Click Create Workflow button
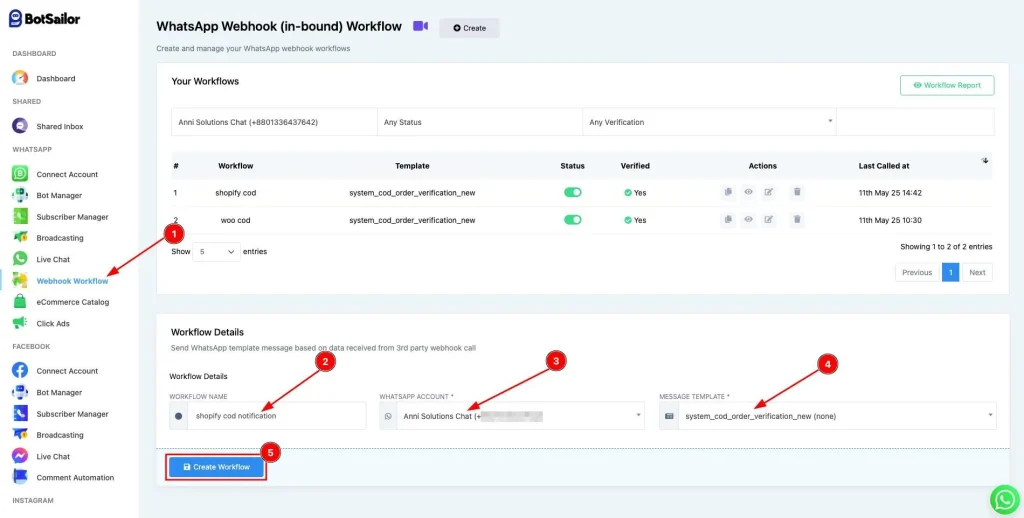This screenshot has width=1024, height=518. (x=216, y=467)
